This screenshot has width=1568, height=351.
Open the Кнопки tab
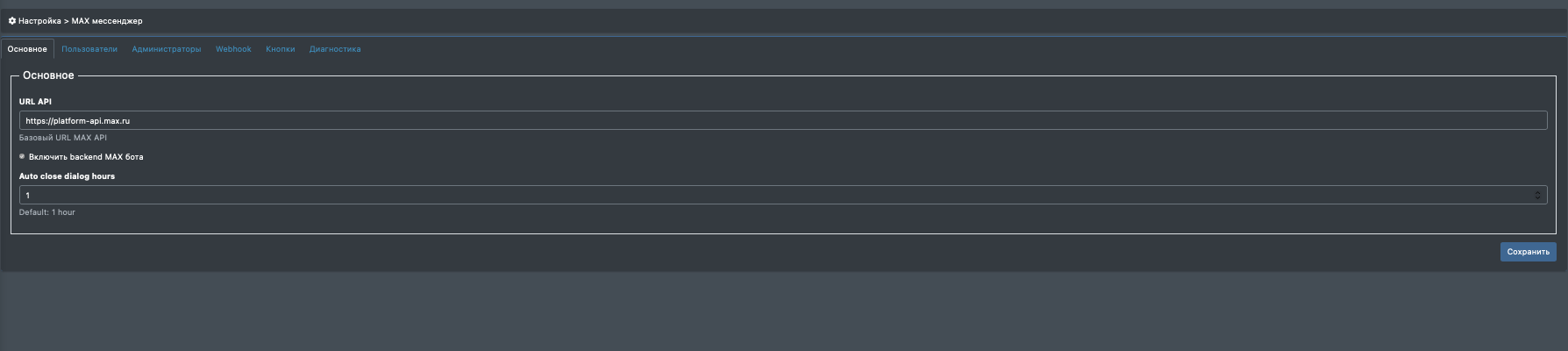point(281,49)
